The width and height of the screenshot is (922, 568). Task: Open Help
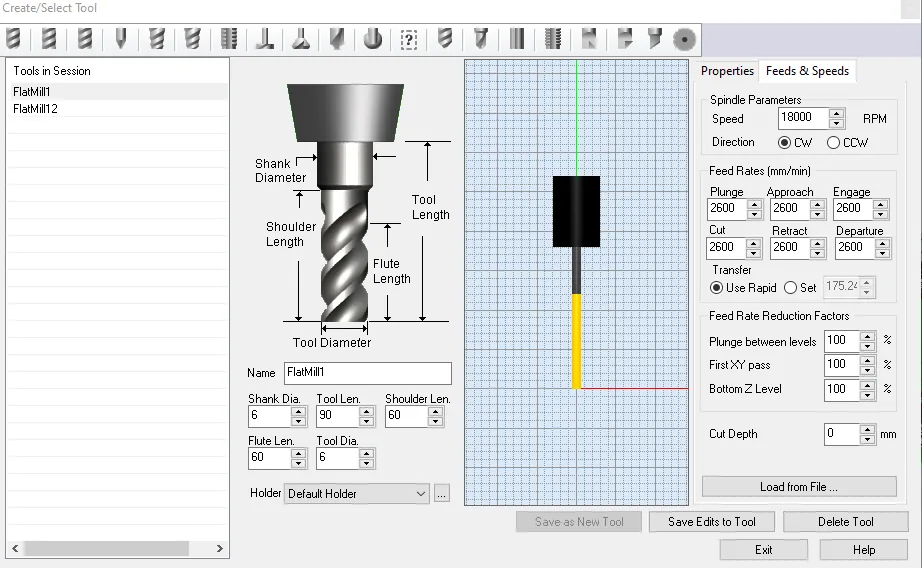[864, 550]
